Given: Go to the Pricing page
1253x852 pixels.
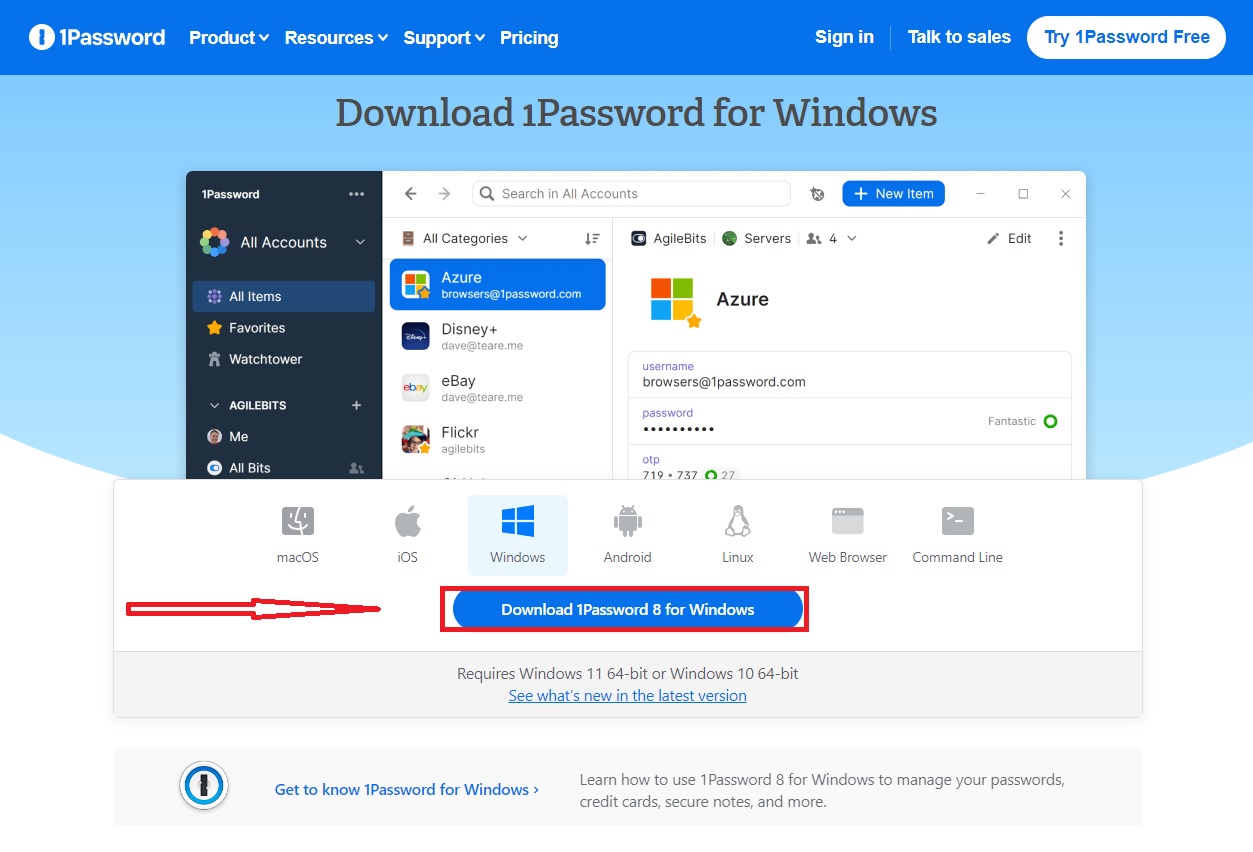Looking at the screenshot, I should [529, 38].
